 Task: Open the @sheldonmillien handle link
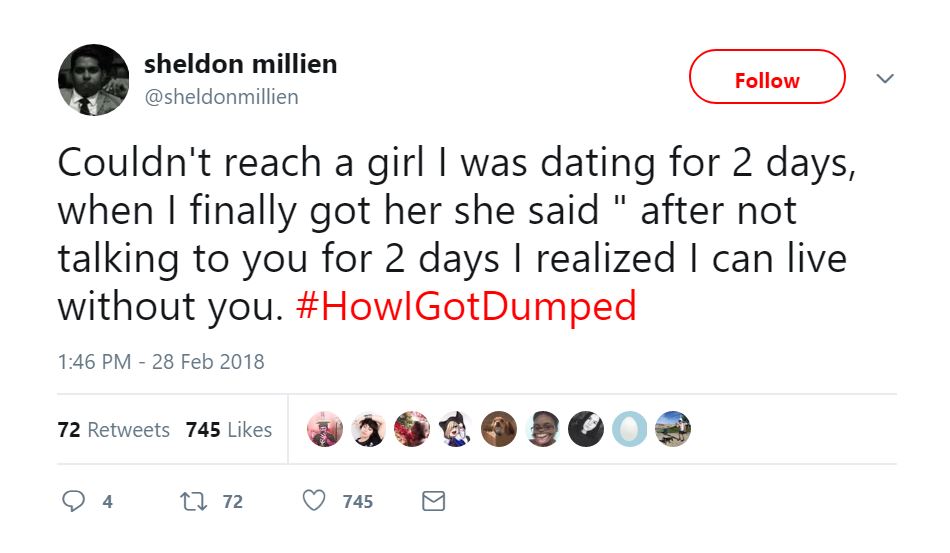221,97
